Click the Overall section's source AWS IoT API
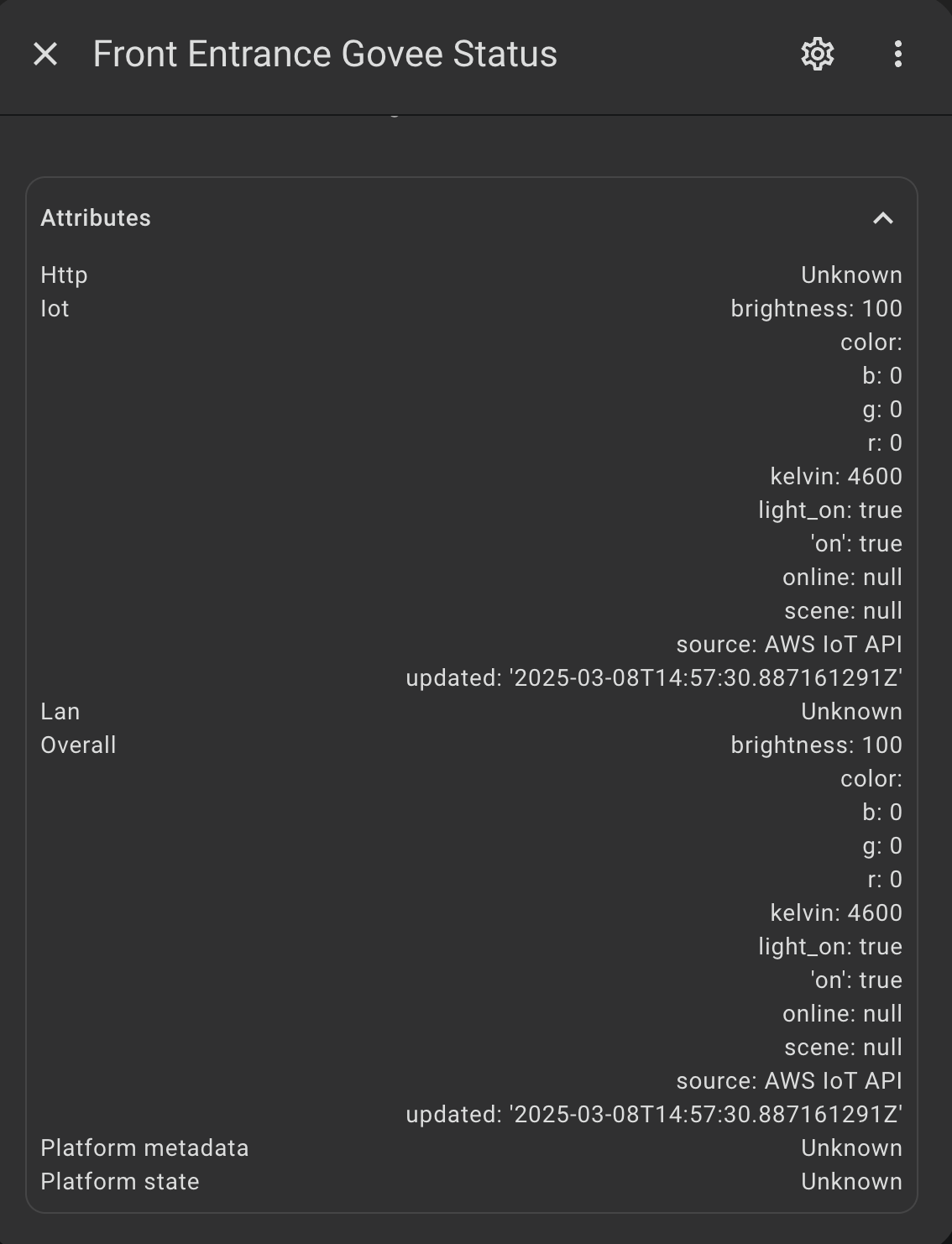This screenshot has height=1244, width=952. 789,1081
